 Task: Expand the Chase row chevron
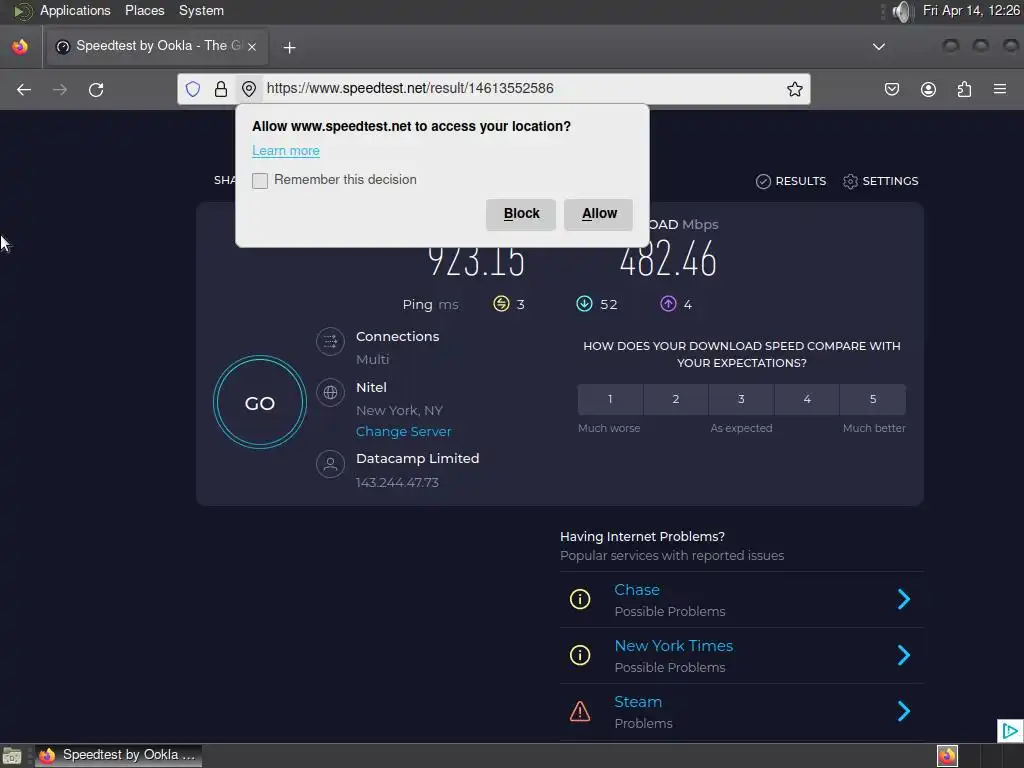(x=904, y=600)
